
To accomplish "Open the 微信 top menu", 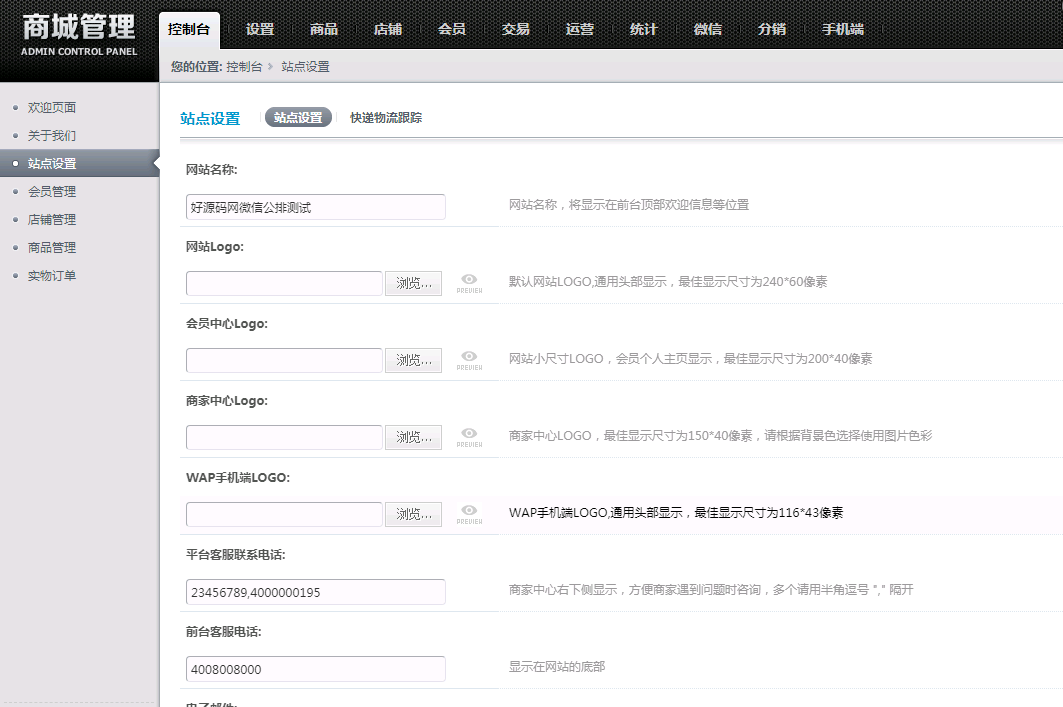I will tap(708, 29).
